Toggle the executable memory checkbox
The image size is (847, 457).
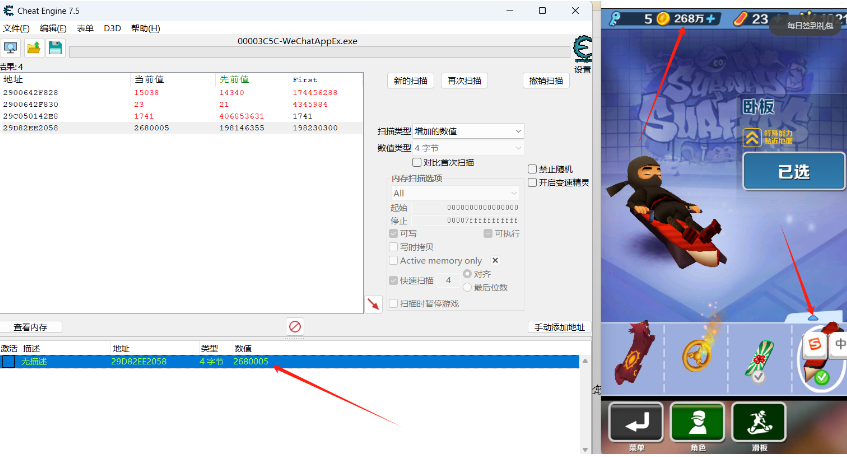488,233
